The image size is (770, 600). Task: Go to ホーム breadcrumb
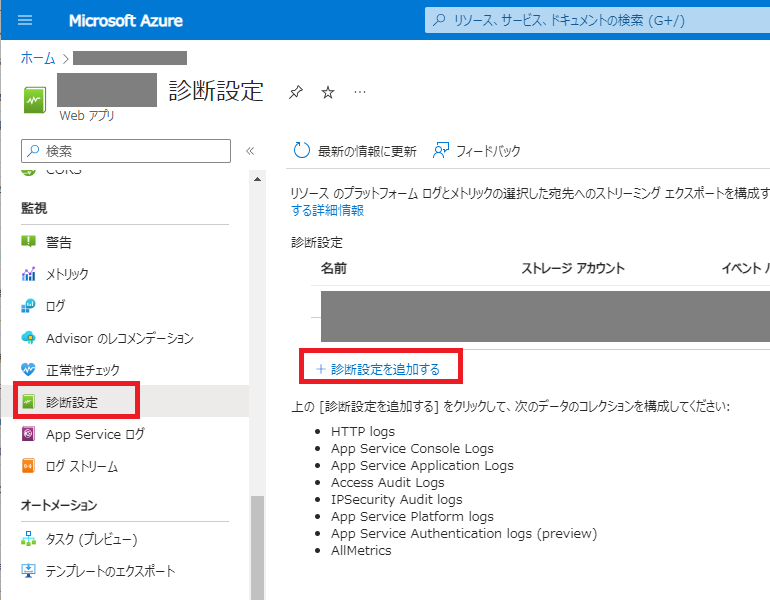tap(38, 58)
